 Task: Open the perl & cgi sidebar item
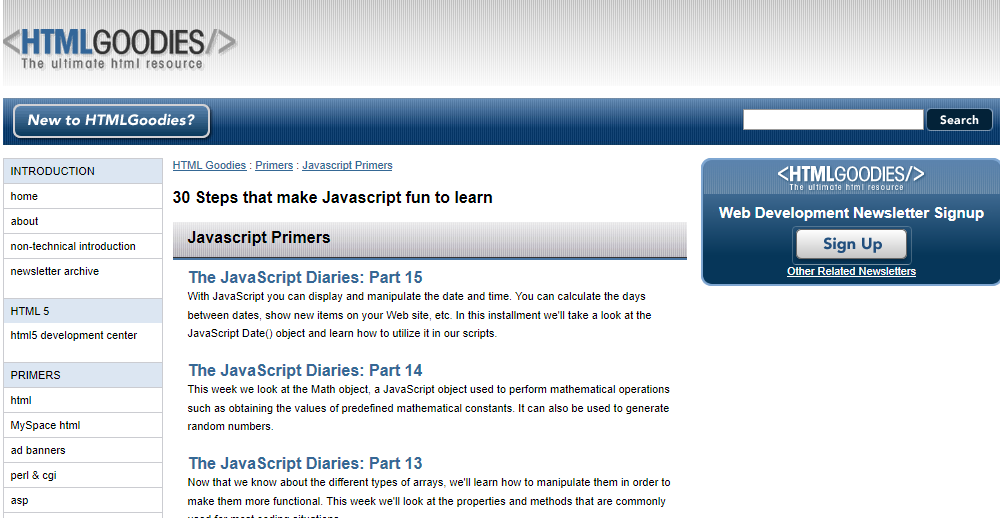point(83,475)
